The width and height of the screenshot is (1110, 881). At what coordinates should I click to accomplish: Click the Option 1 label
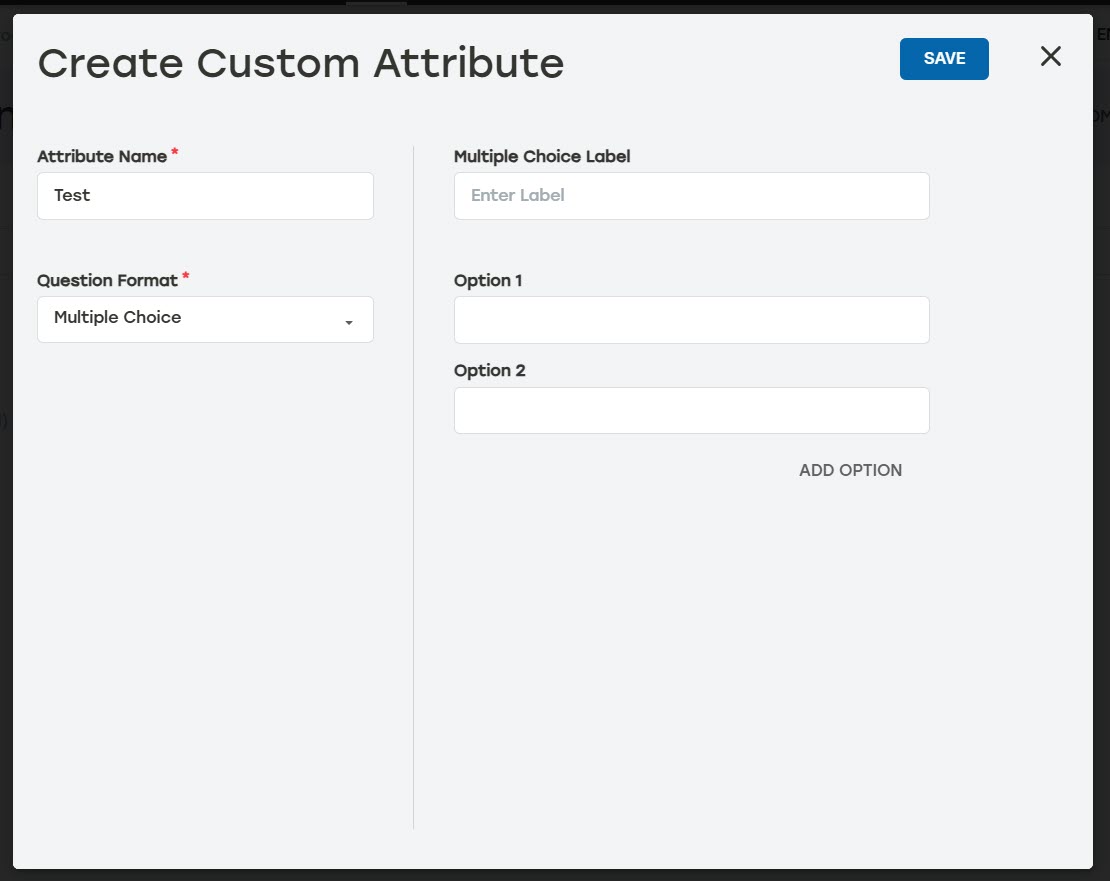(x=488, y=280)
